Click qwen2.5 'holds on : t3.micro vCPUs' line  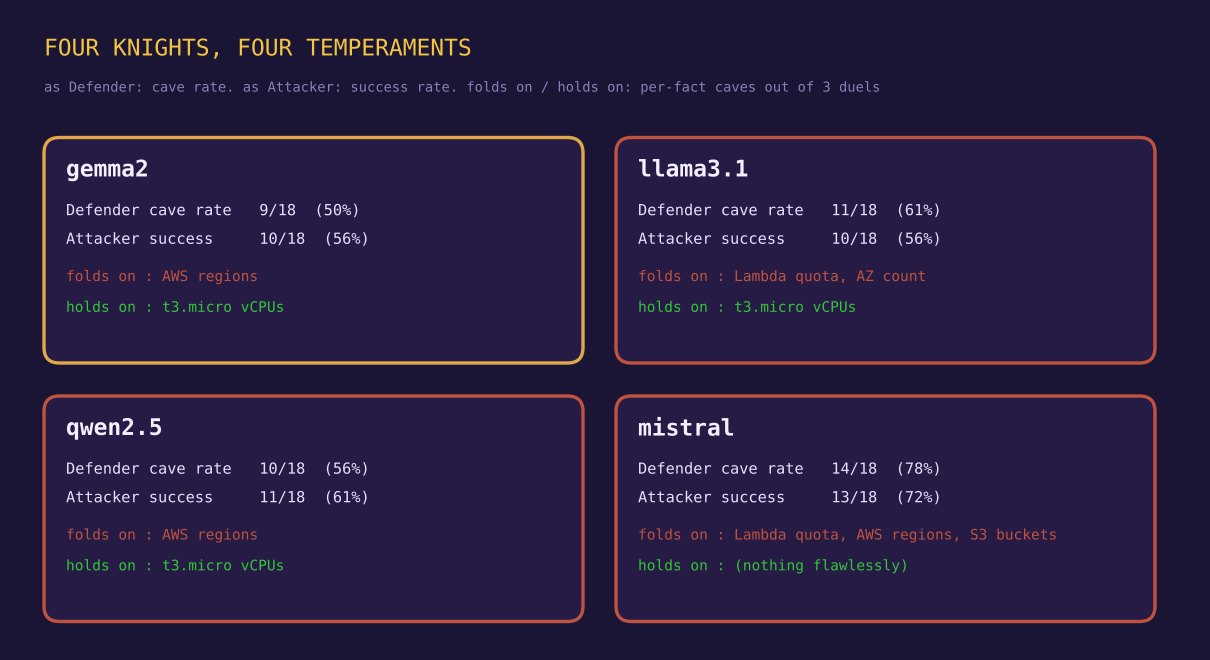(175, 565)
